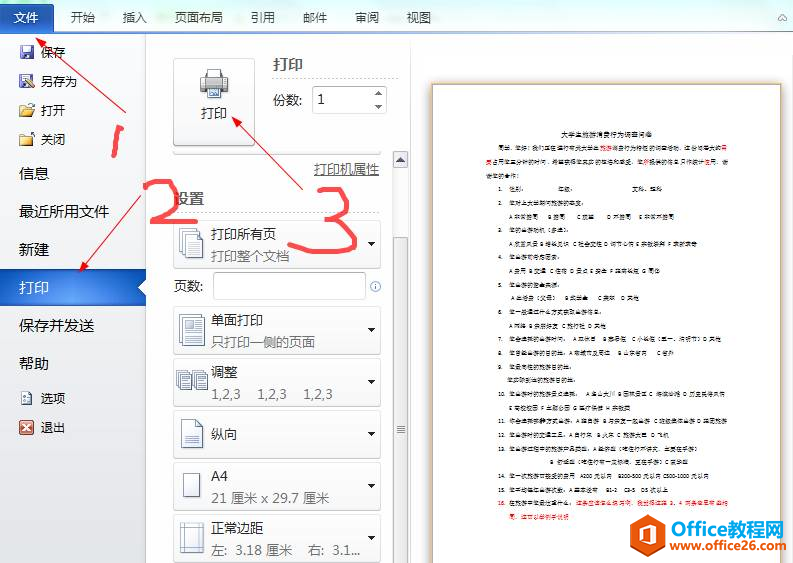Expand the 单面打印 dropdown arrow
This screenshot has width=793, height=563.
[372, 330]
